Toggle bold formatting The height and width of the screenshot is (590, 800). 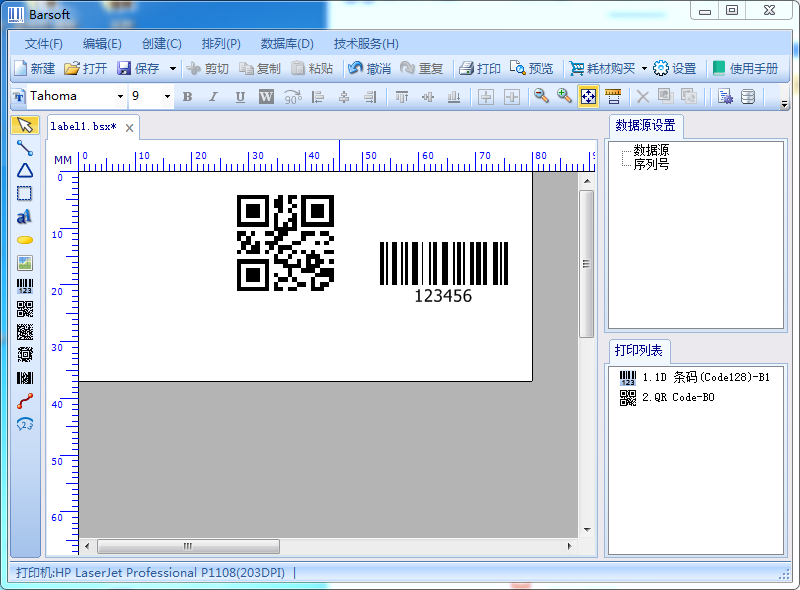click(x=187, y=96)
